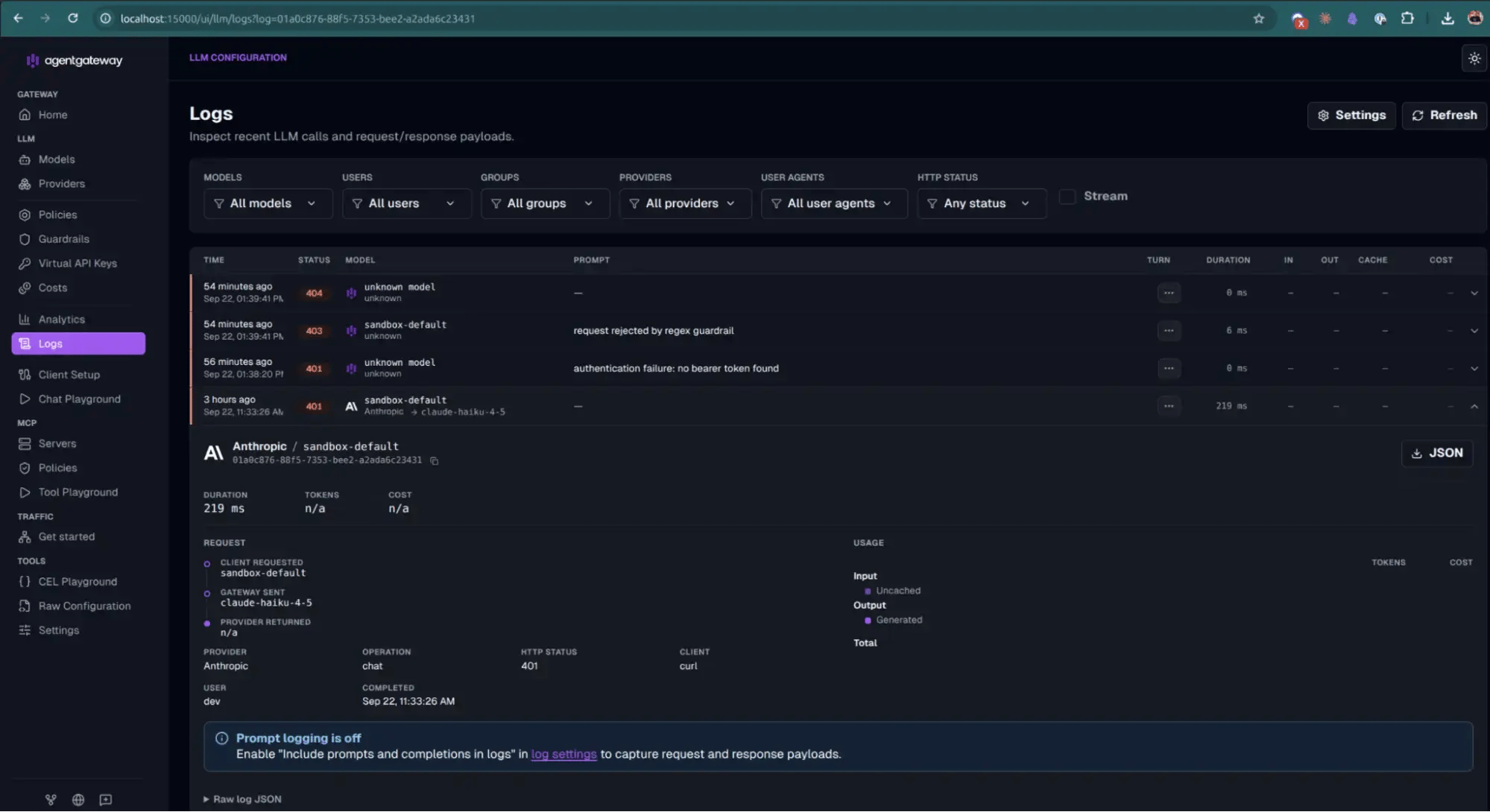Open turn menu for the 404 log row
This screenshot has height=812, width=1490.
(1168, 293)
